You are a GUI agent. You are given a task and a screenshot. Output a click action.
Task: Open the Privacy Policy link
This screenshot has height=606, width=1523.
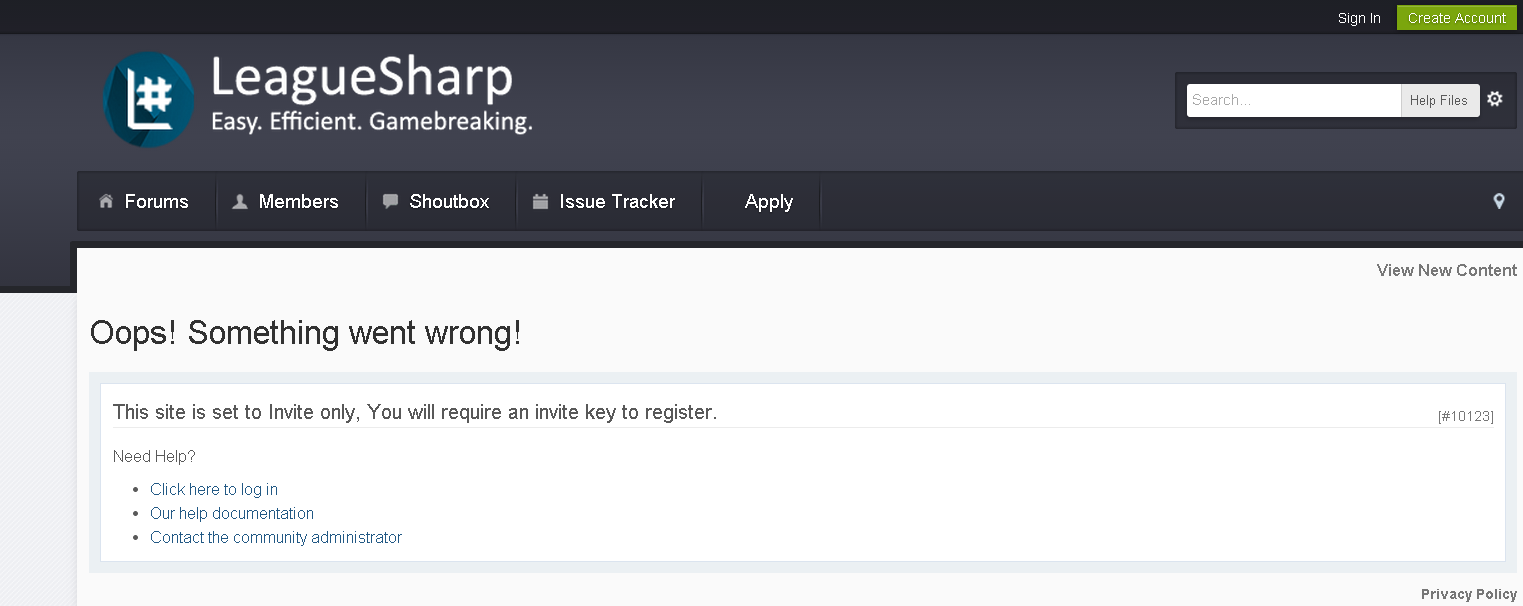[x=1469, y=594]
